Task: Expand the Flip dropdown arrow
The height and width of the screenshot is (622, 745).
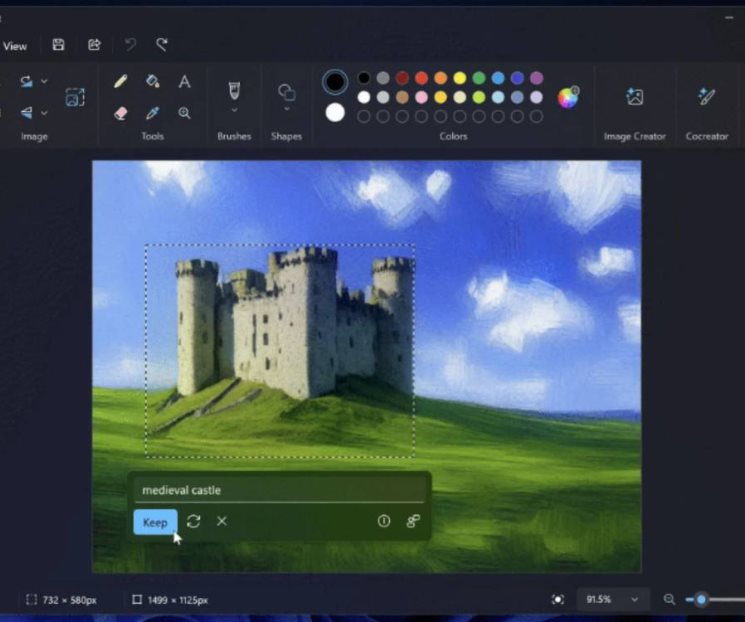Action: (44, 113)
